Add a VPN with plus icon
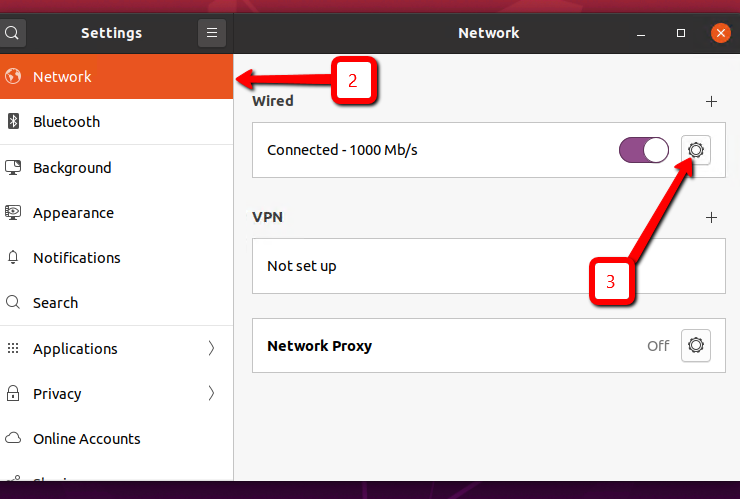Screen dimensions: 740x499 click(711, 217)
